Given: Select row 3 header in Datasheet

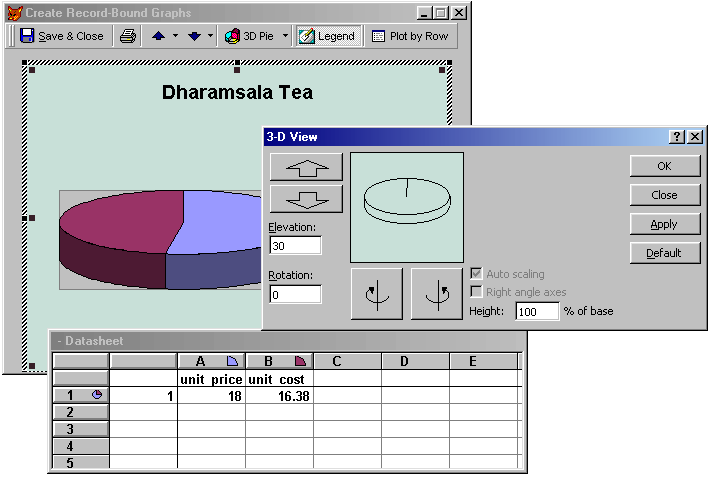Looking at the screenshot, I should tap(80, 429).
